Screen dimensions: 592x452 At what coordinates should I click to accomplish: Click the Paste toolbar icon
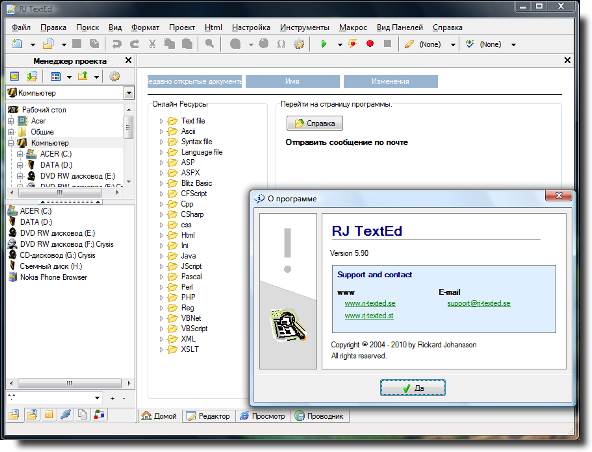pyautogui.click(x=187, y=44)
